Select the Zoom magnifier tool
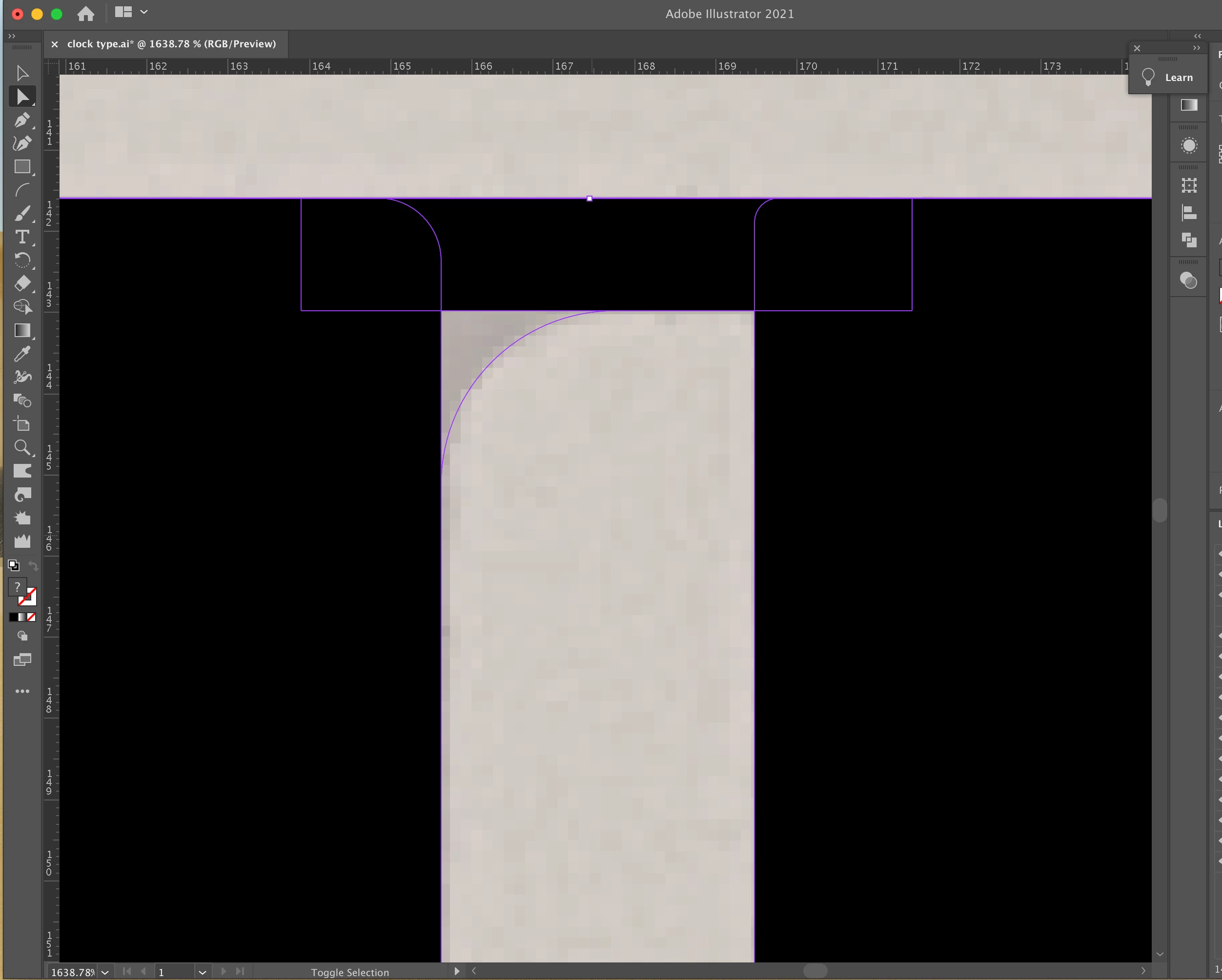The height and width of the screenshot is (980, 1222). (x=22, y=447)
